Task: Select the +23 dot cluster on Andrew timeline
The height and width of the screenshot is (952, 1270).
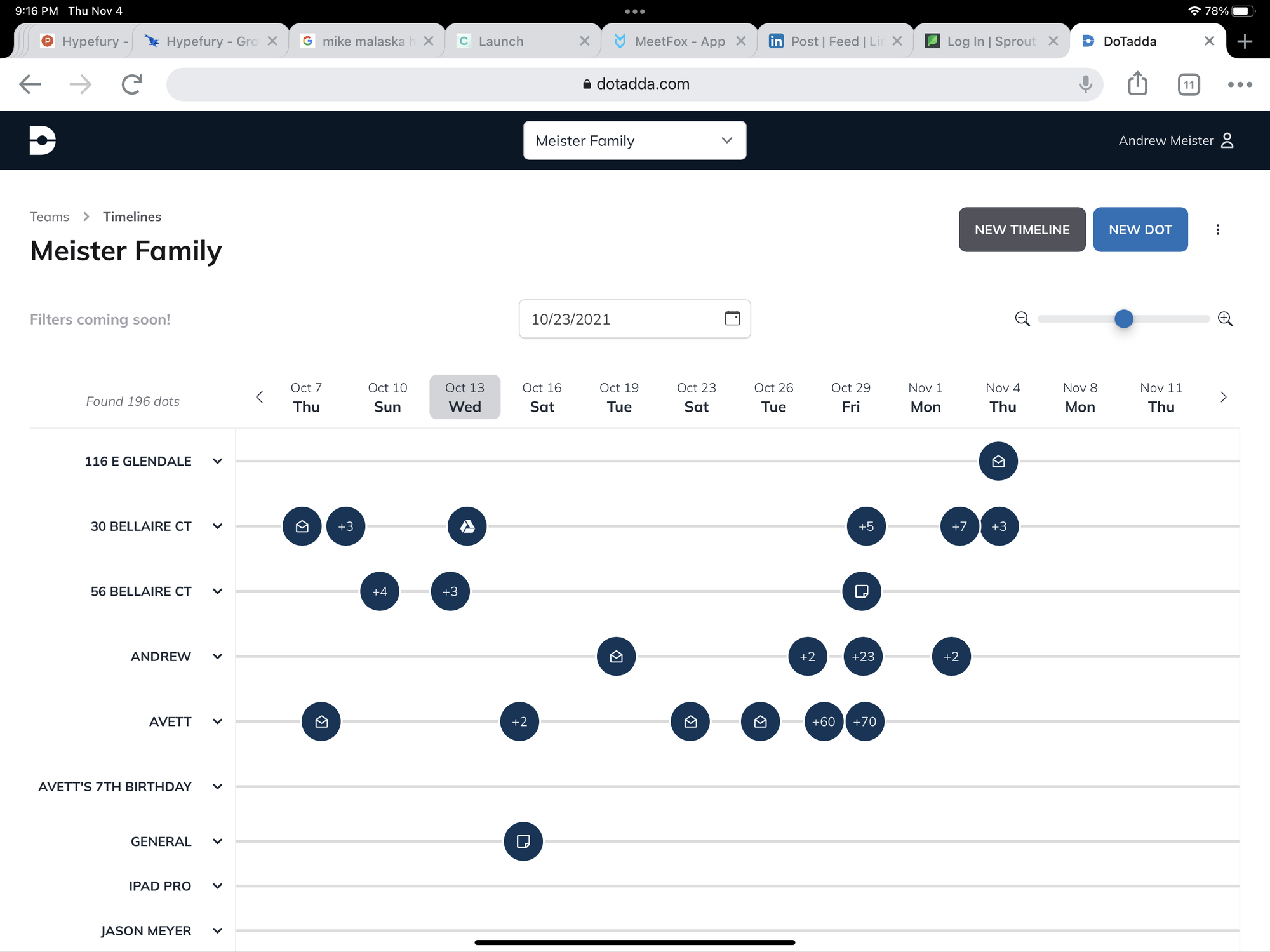Action: point(862,656)
